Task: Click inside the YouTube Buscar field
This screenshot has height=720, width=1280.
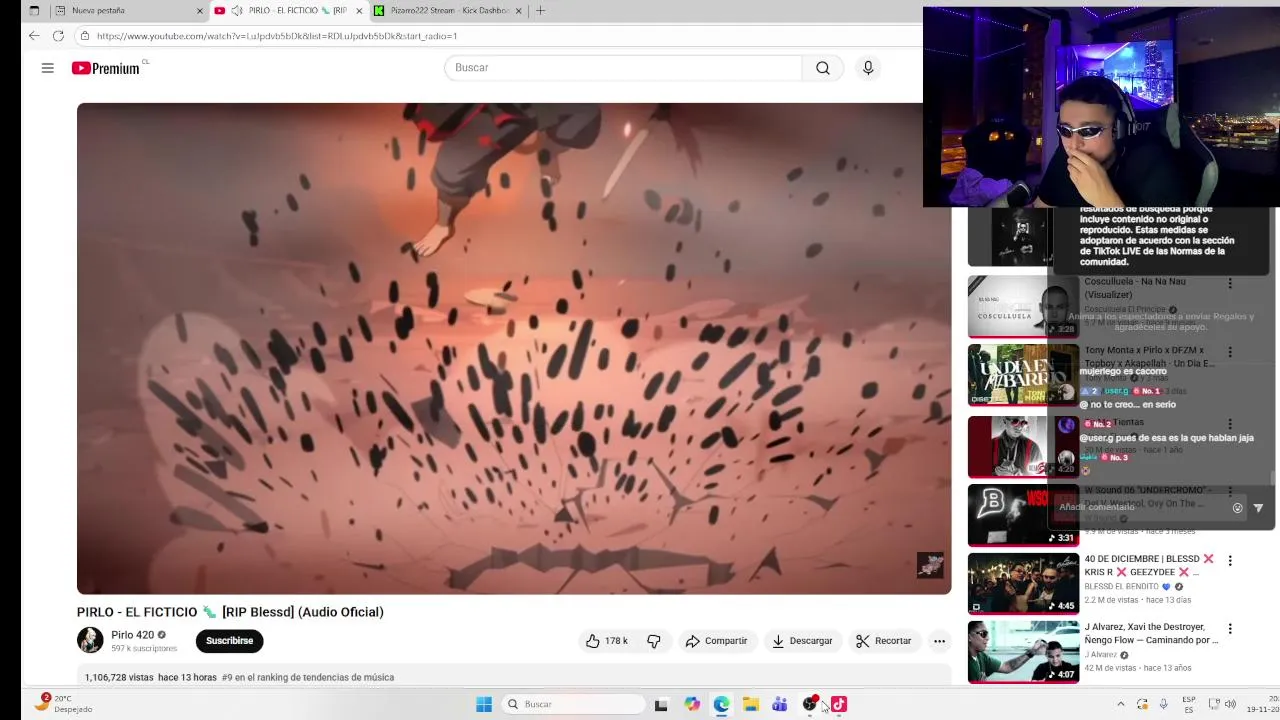Action: [623, 68]
